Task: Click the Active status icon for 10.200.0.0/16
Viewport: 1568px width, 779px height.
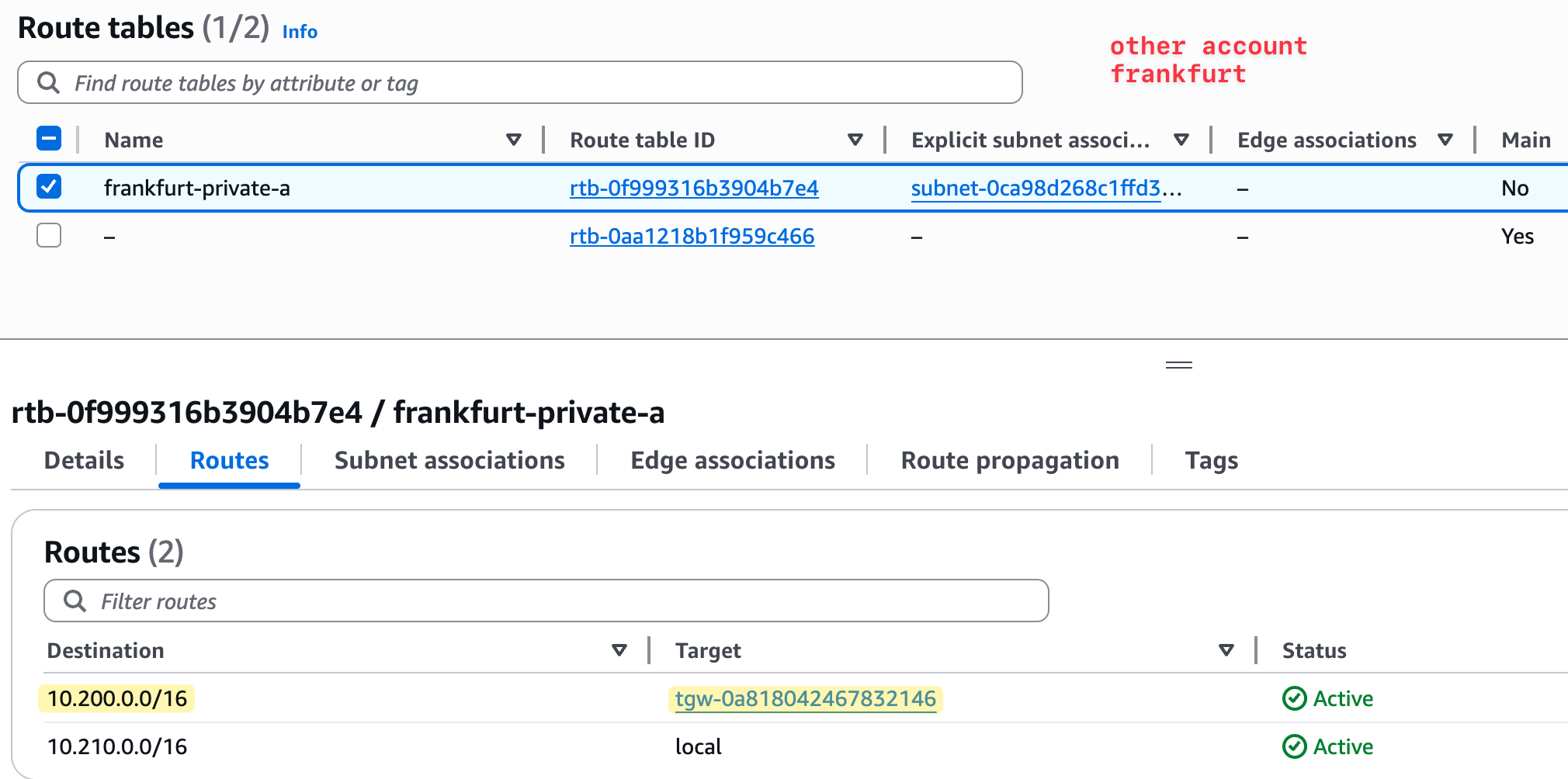Action: point(1294,698)
